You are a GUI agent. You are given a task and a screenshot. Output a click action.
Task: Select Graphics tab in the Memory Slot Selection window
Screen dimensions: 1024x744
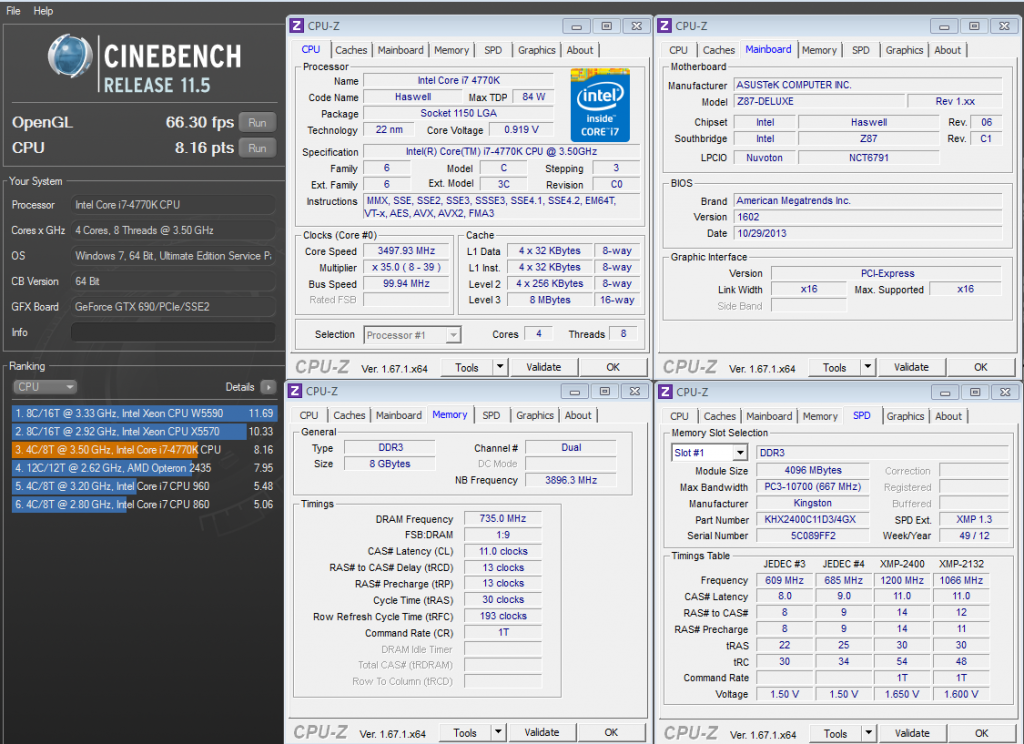click(x=905, y=416)
